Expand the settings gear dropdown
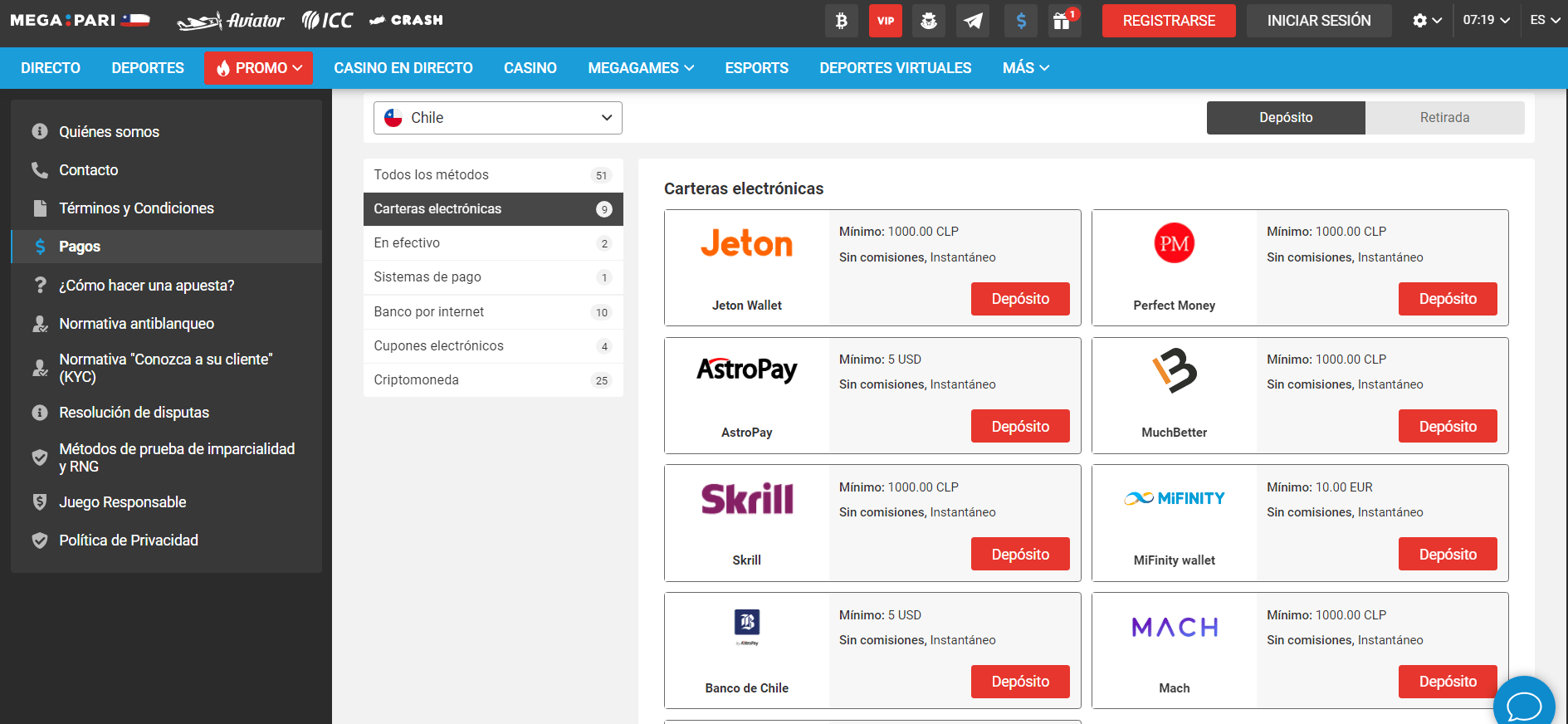This screenshot has width=1568, height=724. 1426,21
